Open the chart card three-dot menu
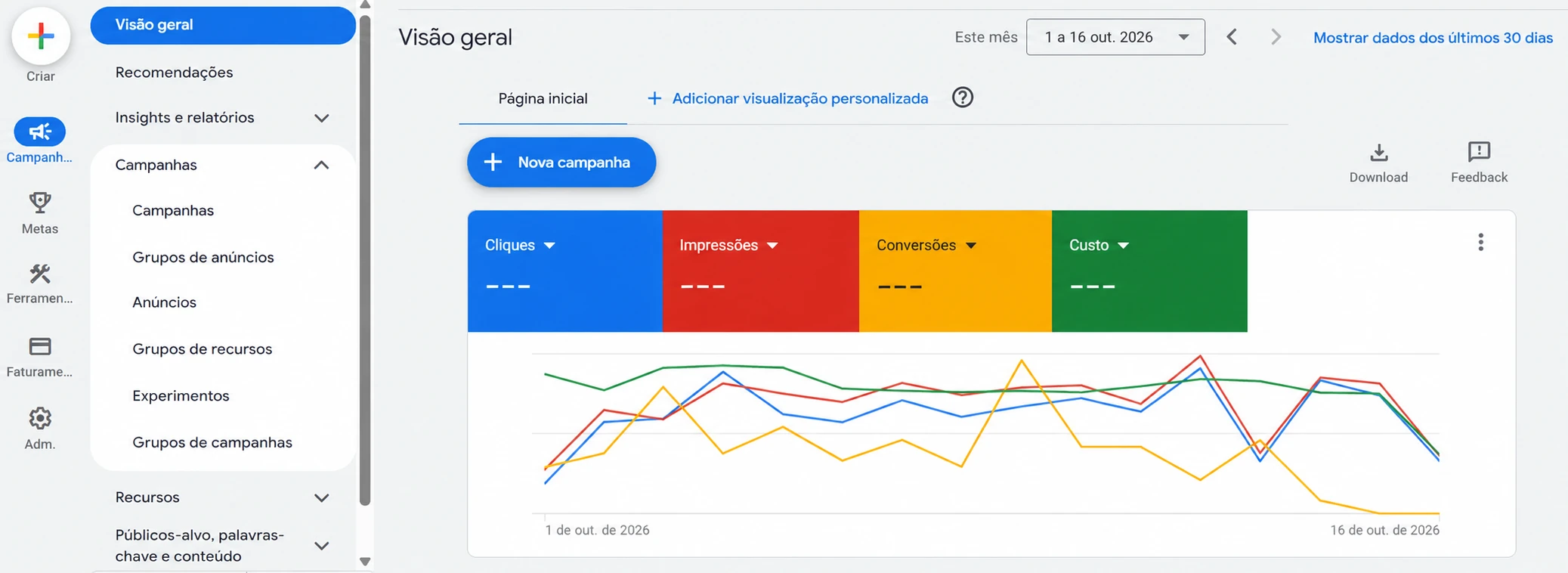The width and height of the screenshot is (1568, 573). (1481, 242)
